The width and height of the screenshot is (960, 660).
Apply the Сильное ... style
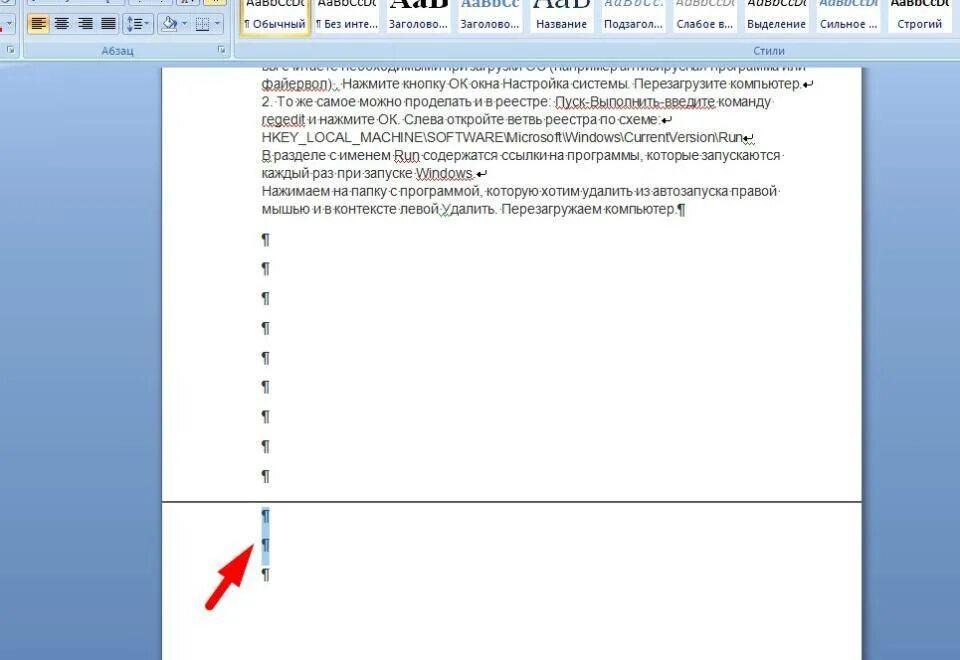coord(848,17)
